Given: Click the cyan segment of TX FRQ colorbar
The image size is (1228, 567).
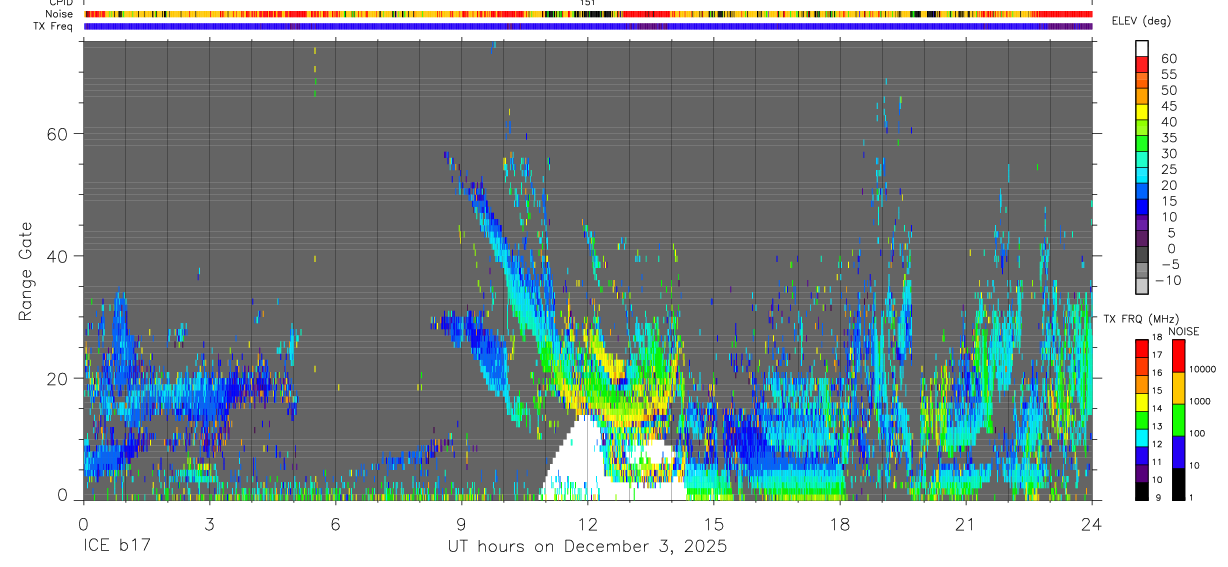Looking at the screenshot, I should (x=1141, y=437).
